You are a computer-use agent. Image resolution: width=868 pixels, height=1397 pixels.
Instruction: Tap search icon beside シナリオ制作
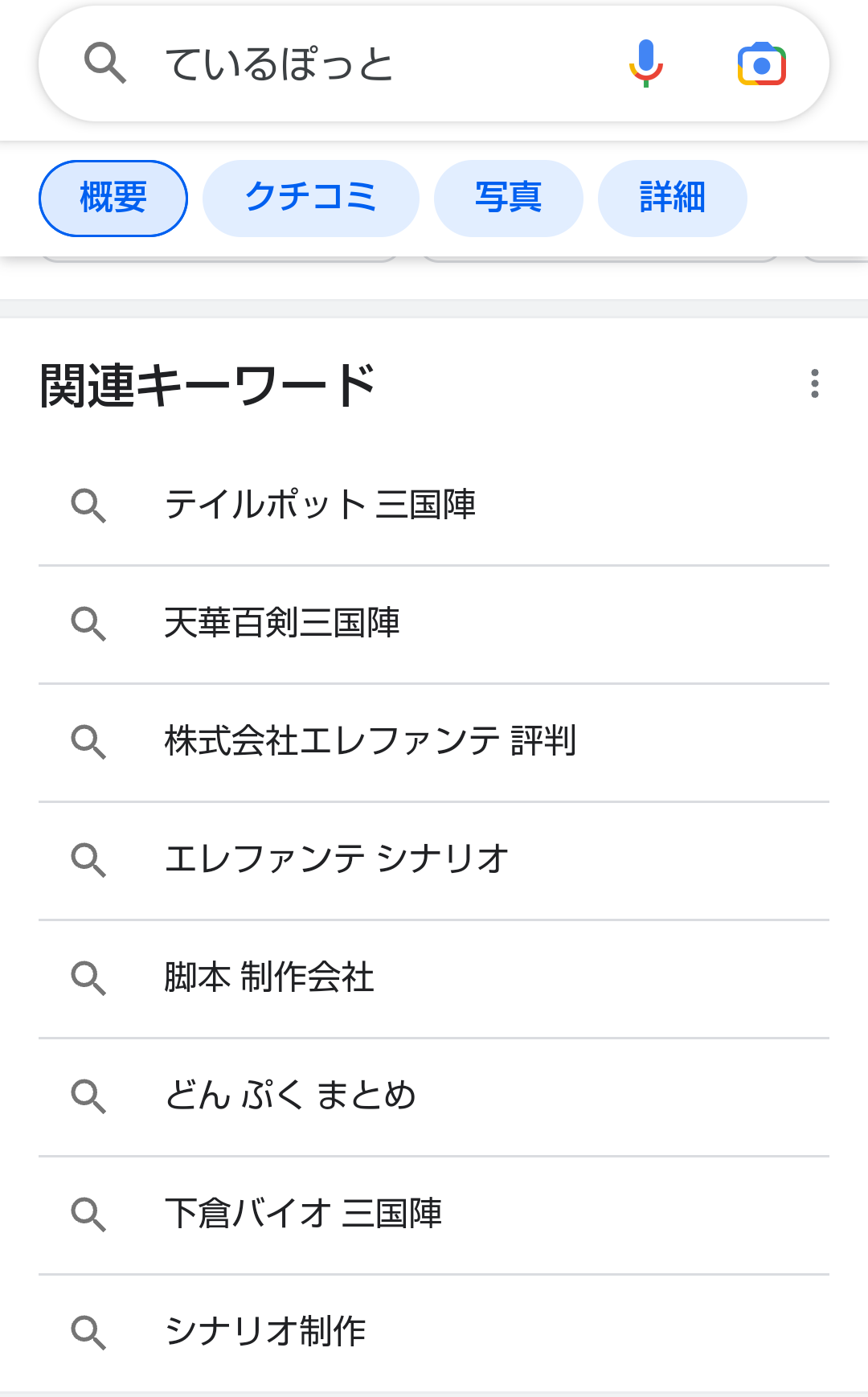point(88,1332)
